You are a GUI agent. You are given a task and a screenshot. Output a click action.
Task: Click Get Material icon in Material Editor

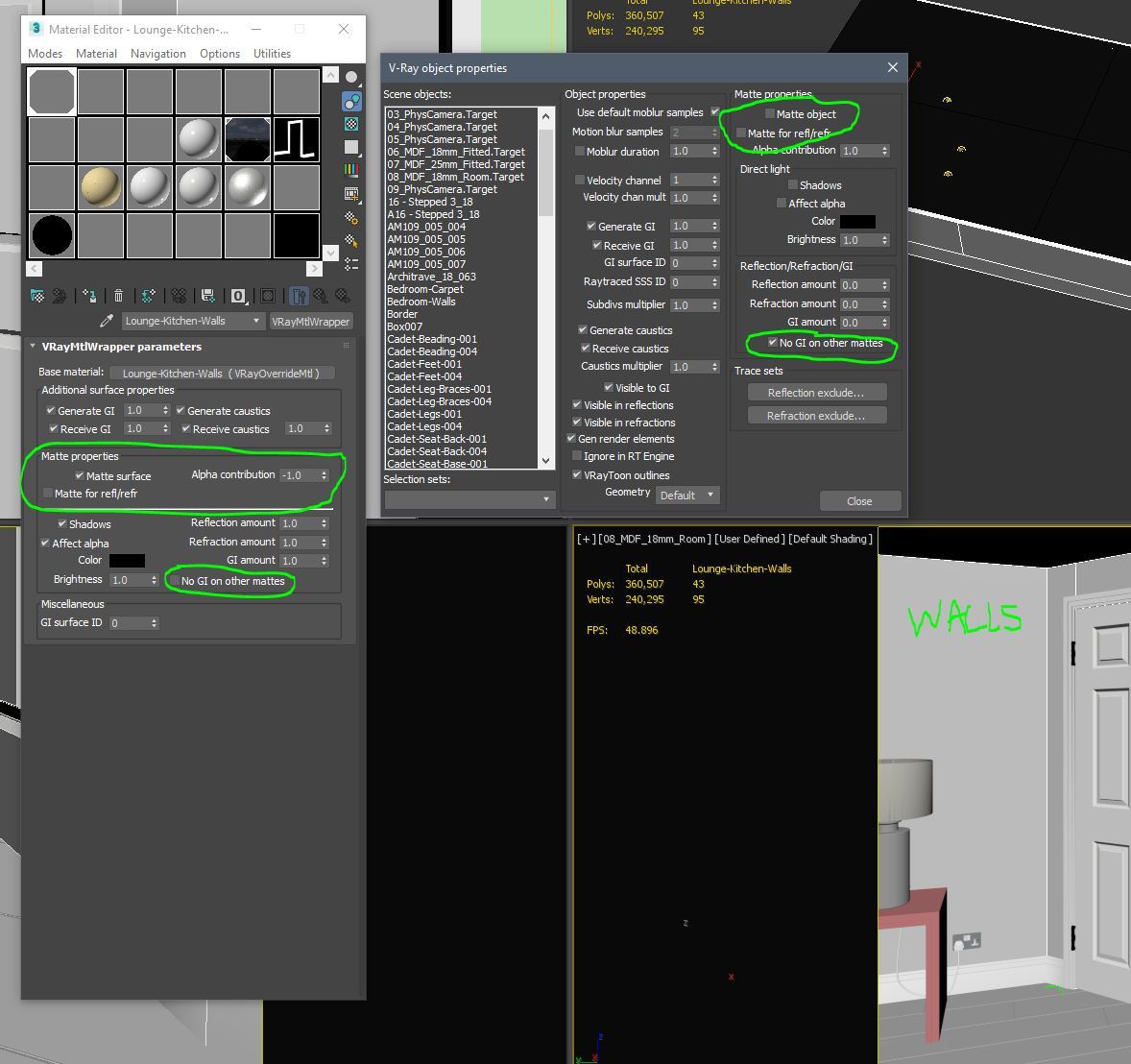37,296
